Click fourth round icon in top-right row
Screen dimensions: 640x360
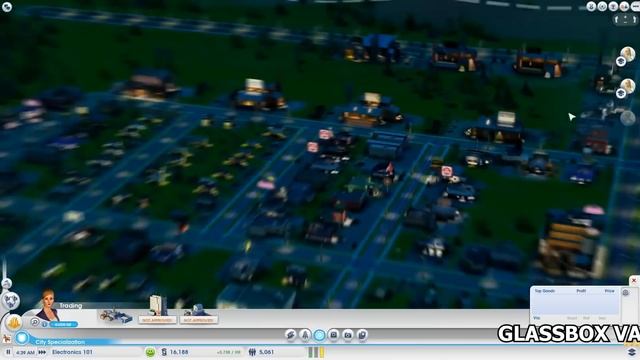(x=624, y=6)
